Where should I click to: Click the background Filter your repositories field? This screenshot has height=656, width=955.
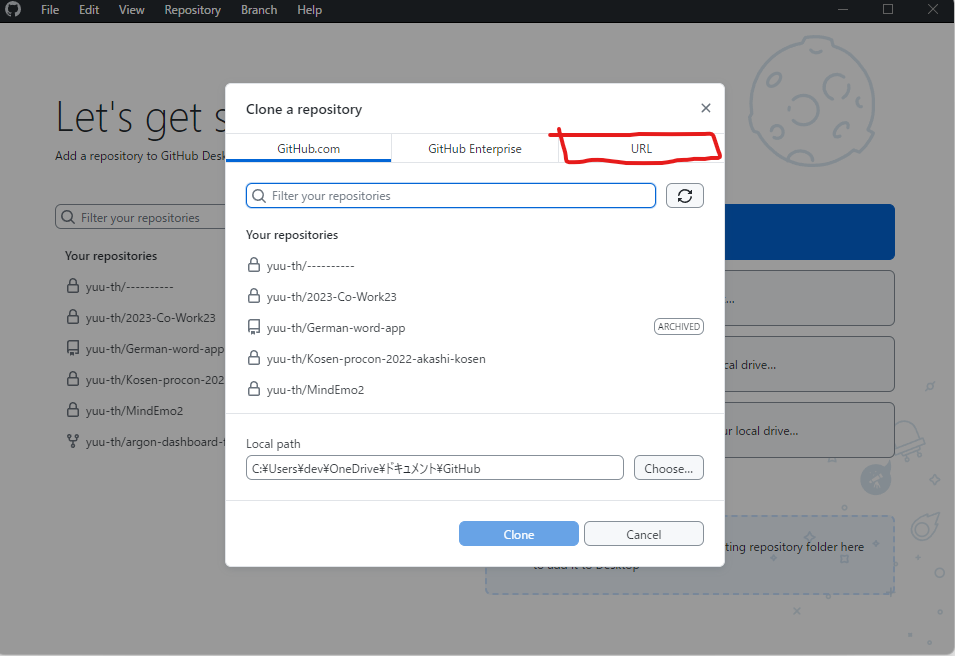coord(141,217)
